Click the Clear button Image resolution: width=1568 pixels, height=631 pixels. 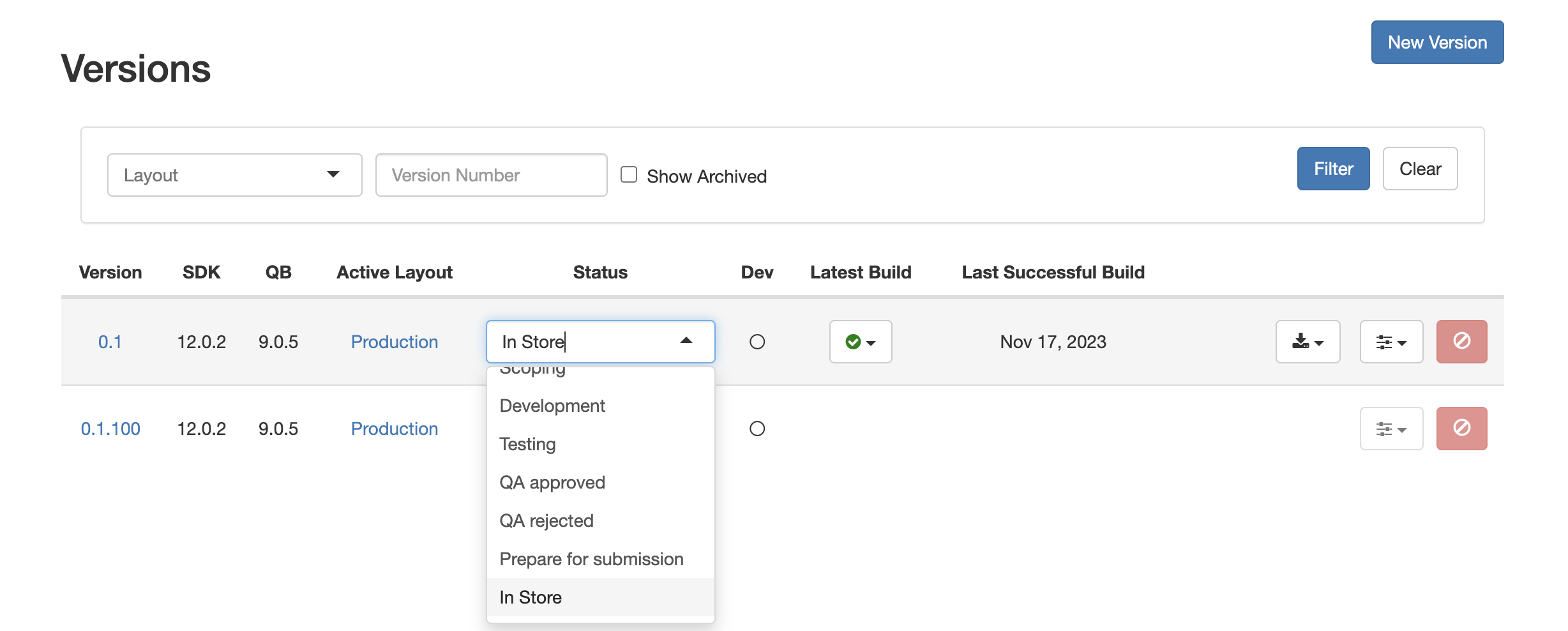pos(1420,169)
